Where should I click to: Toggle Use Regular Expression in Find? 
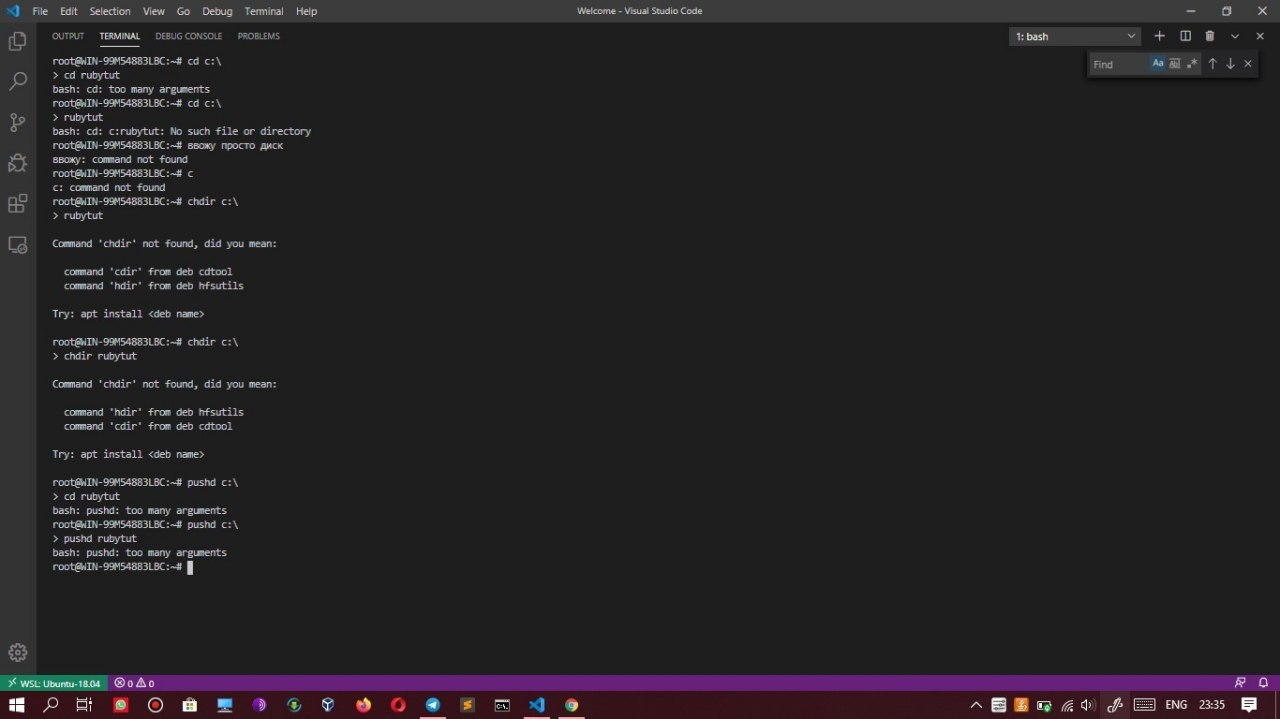coord(1192,64)
